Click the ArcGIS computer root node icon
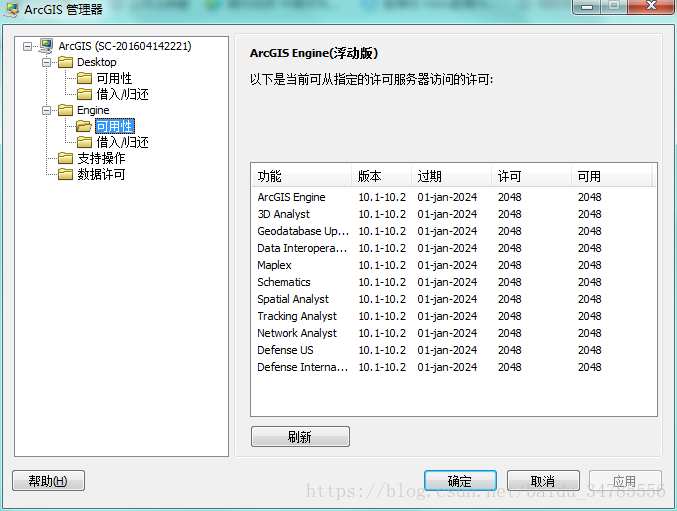This screenshot has height=511, width=677. (46, 46)
